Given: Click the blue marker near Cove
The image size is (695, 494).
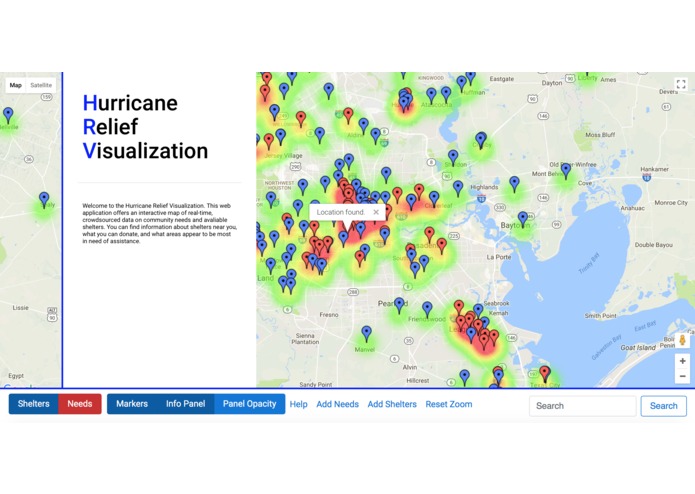Looking at the screenshot, I should click(x=566, y=171).
